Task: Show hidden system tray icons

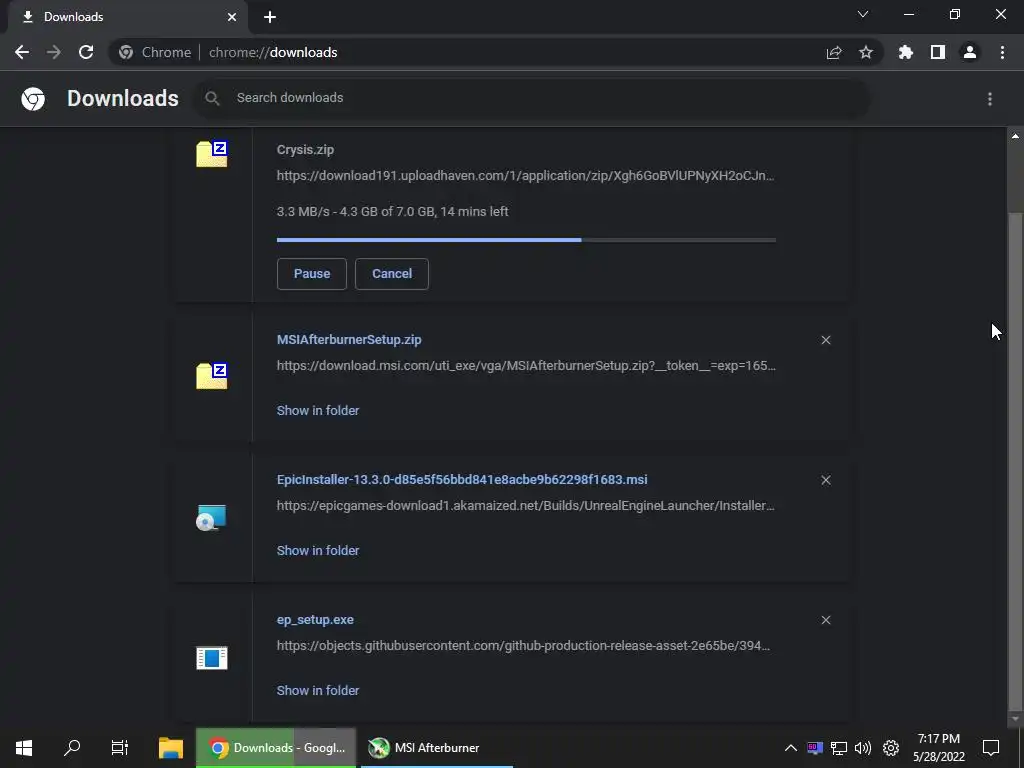Action: 790,748
